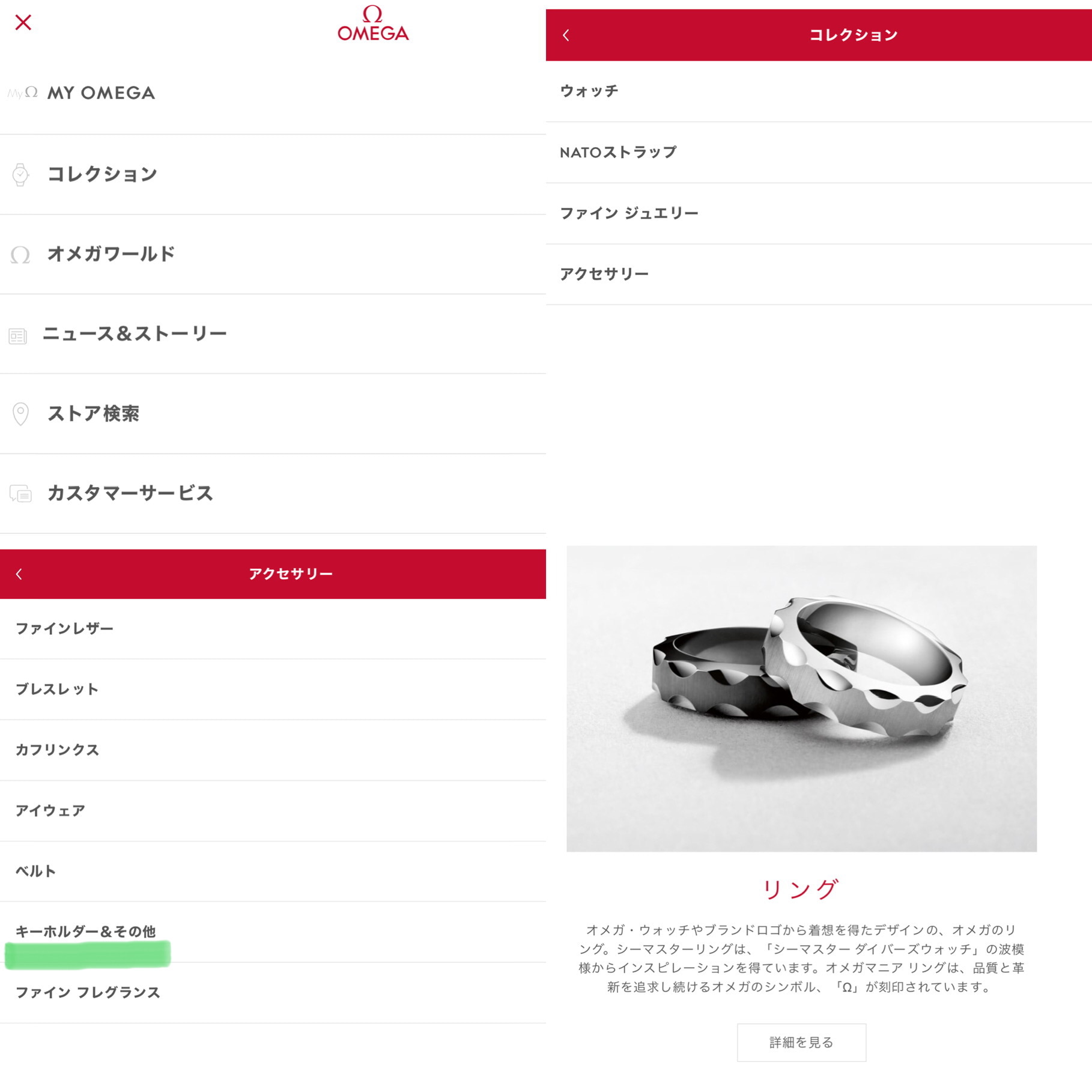This screenshot has width=1092, height=1092.
Task: Close the menu with the red X
Action: coord(23,23)
